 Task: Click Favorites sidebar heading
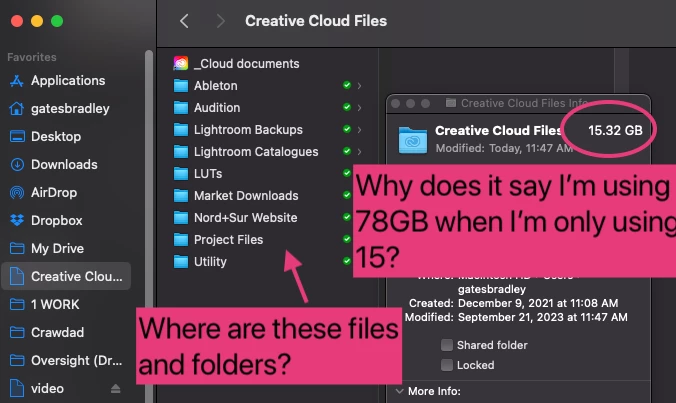coord(32,57)
